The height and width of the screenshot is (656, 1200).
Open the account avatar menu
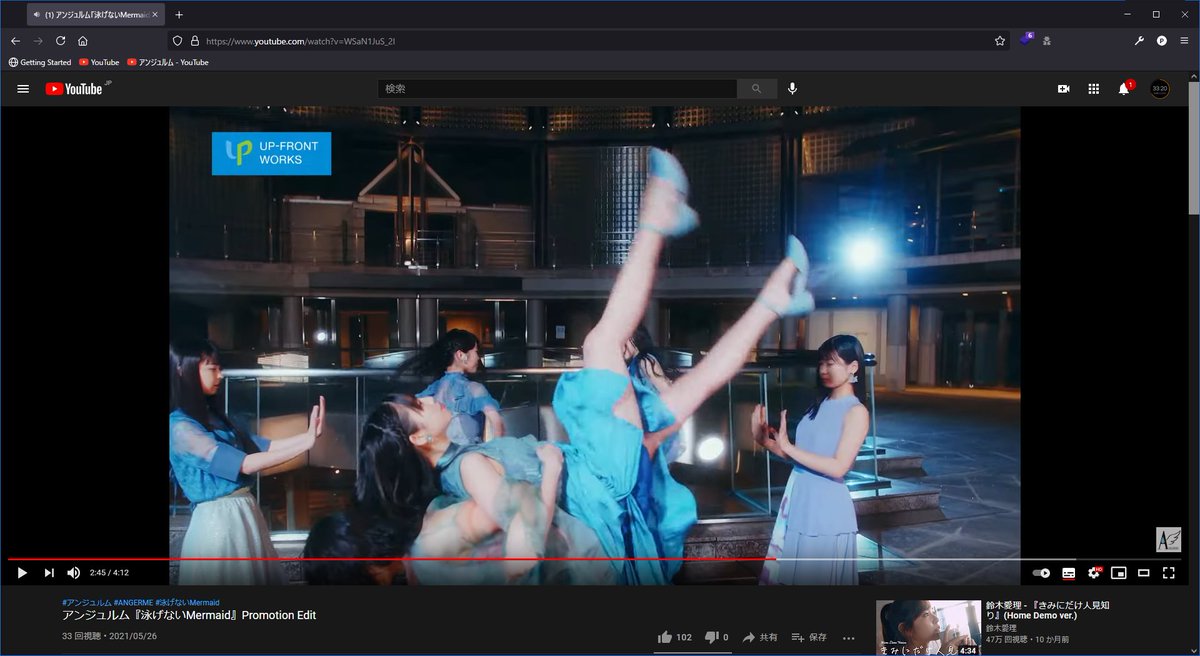(1160, 89)
